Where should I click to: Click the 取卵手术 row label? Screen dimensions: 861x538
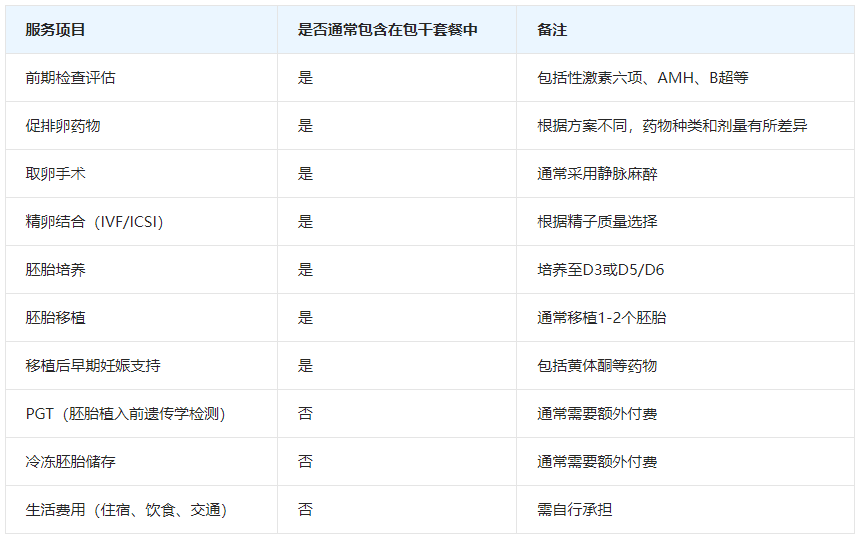55,174
